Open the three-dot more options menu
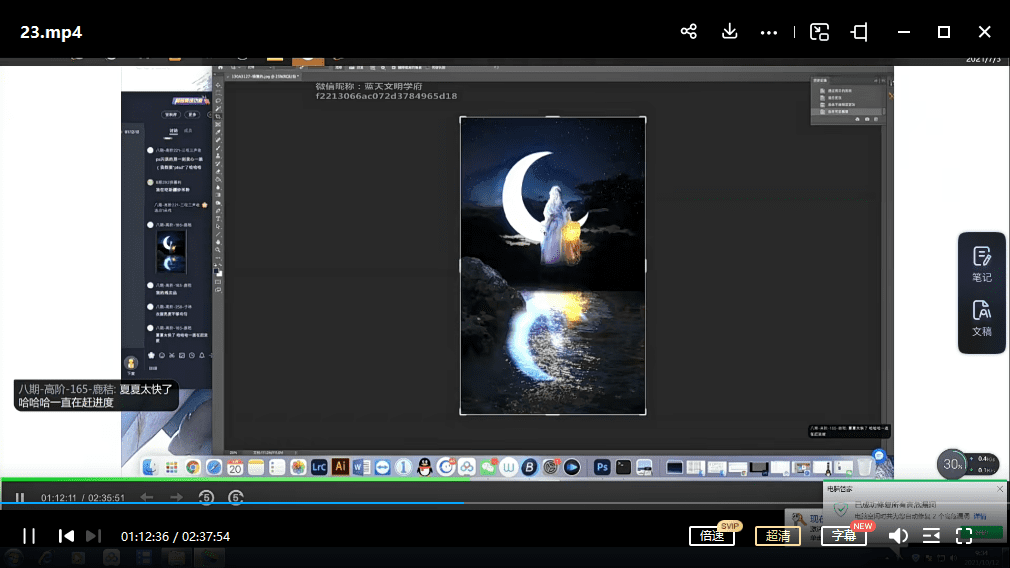This screenshot has width=1010, height=568. (768, 32)
